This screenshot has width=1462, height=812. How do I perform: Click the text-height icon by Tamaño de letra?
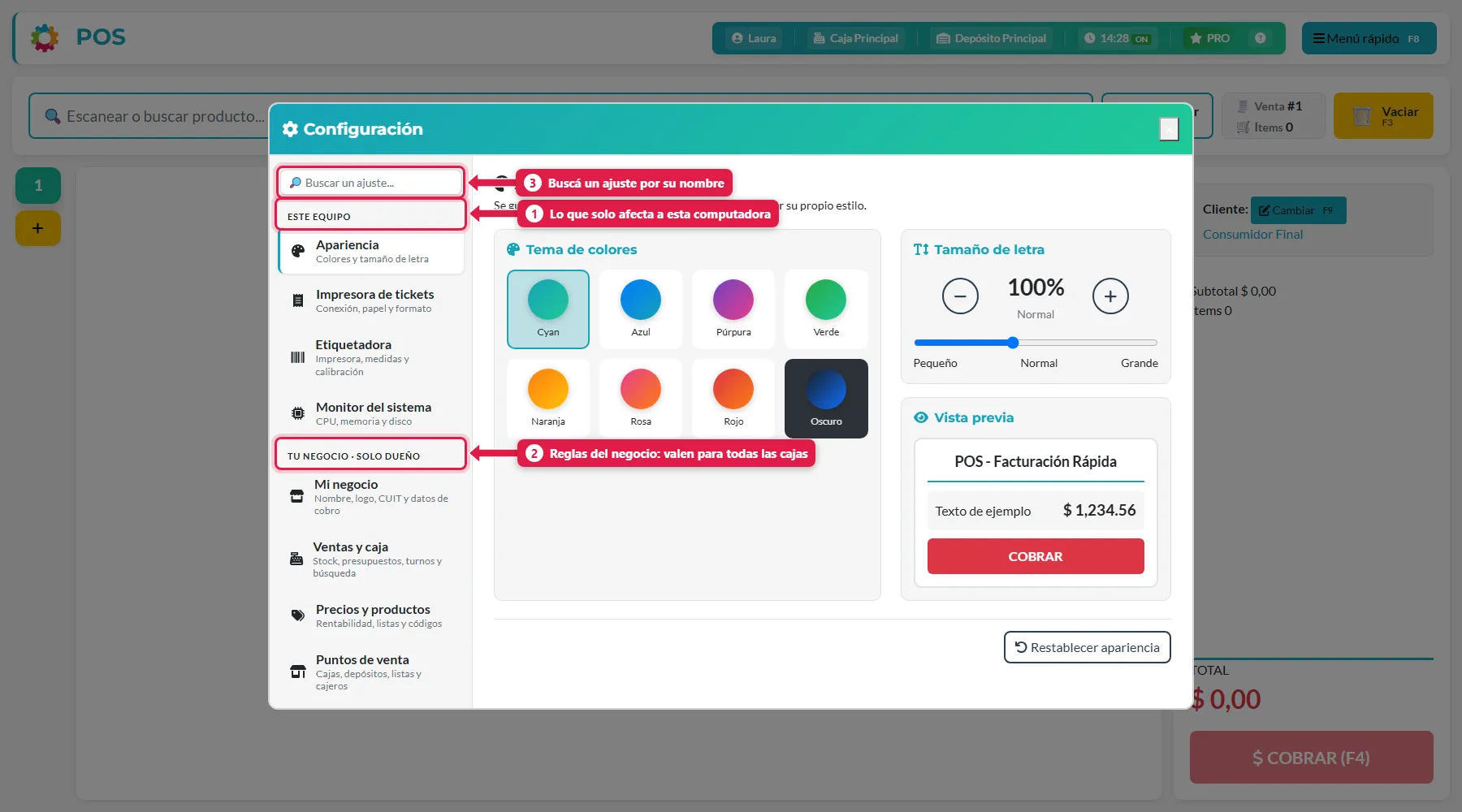tap(921, 249)
